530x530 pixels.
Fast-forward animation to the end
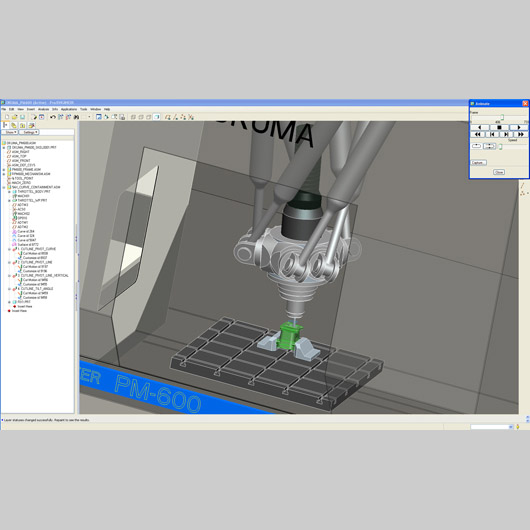click(x=521, y=134)
